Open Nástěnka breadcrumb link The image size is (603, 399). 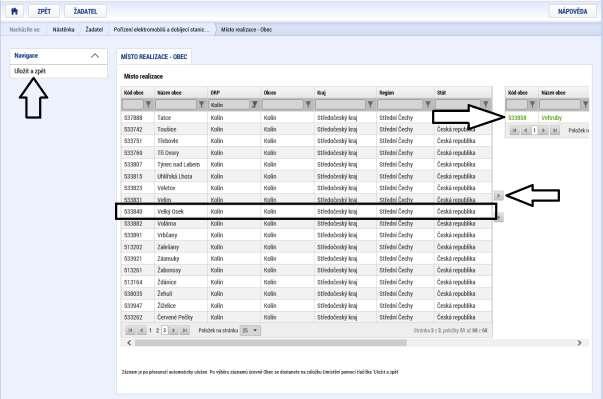click(x=63, y=29)
